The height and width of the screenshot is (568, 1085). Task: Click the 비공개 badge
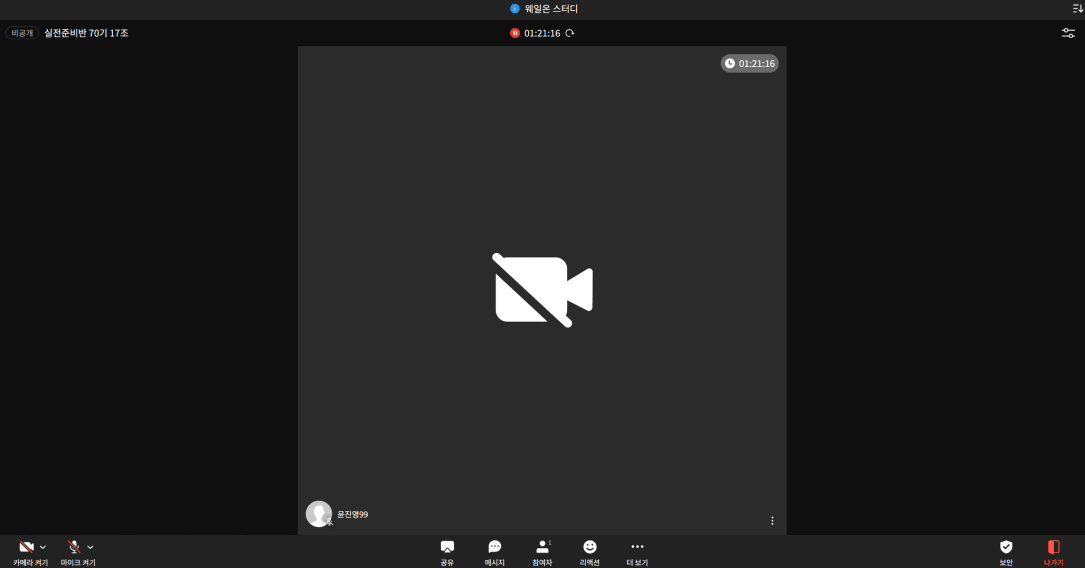coord(22,33)
